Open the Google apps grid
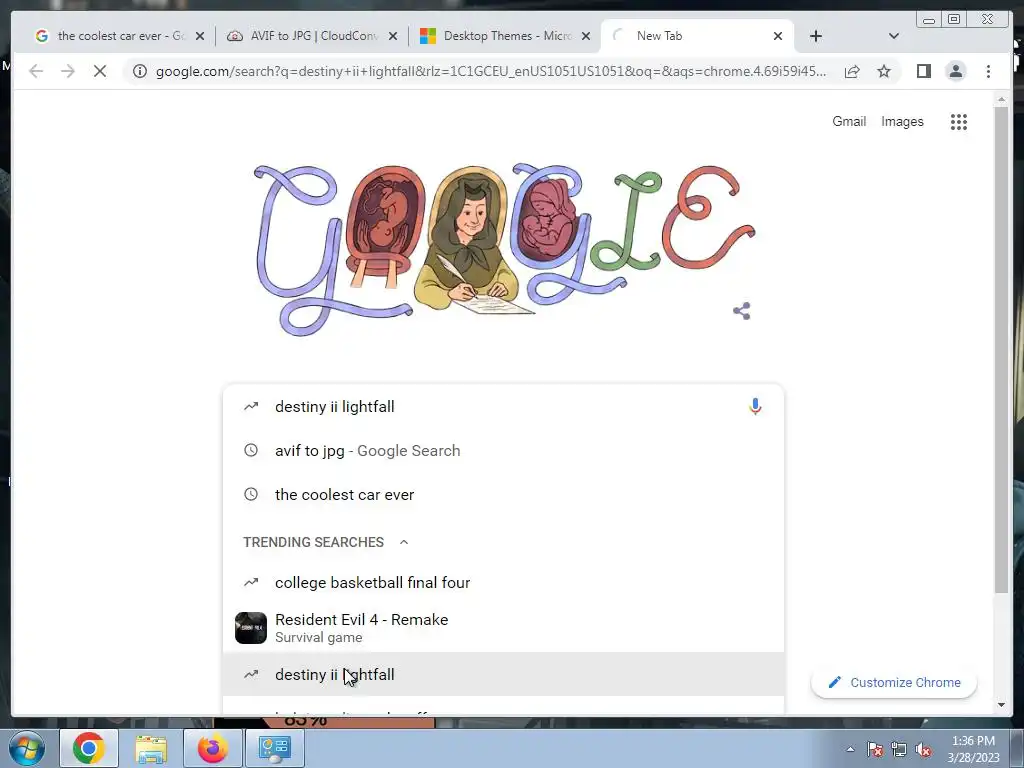 click(958, 121)
